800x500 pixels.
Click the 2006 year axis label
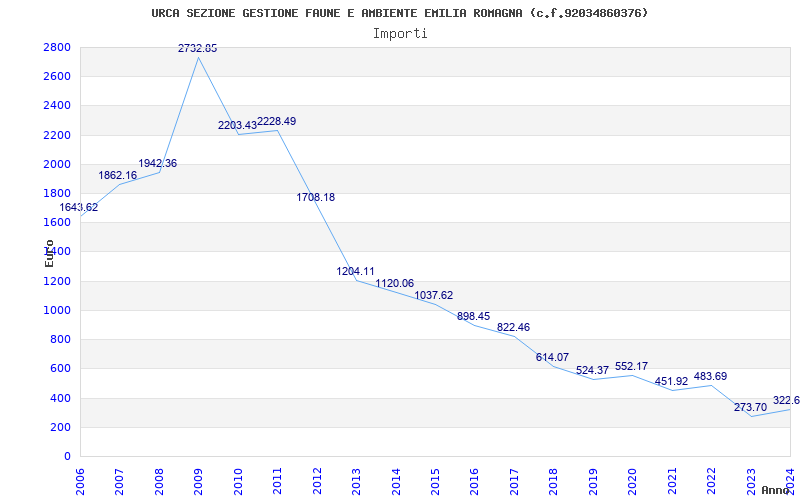click(80, 482)
